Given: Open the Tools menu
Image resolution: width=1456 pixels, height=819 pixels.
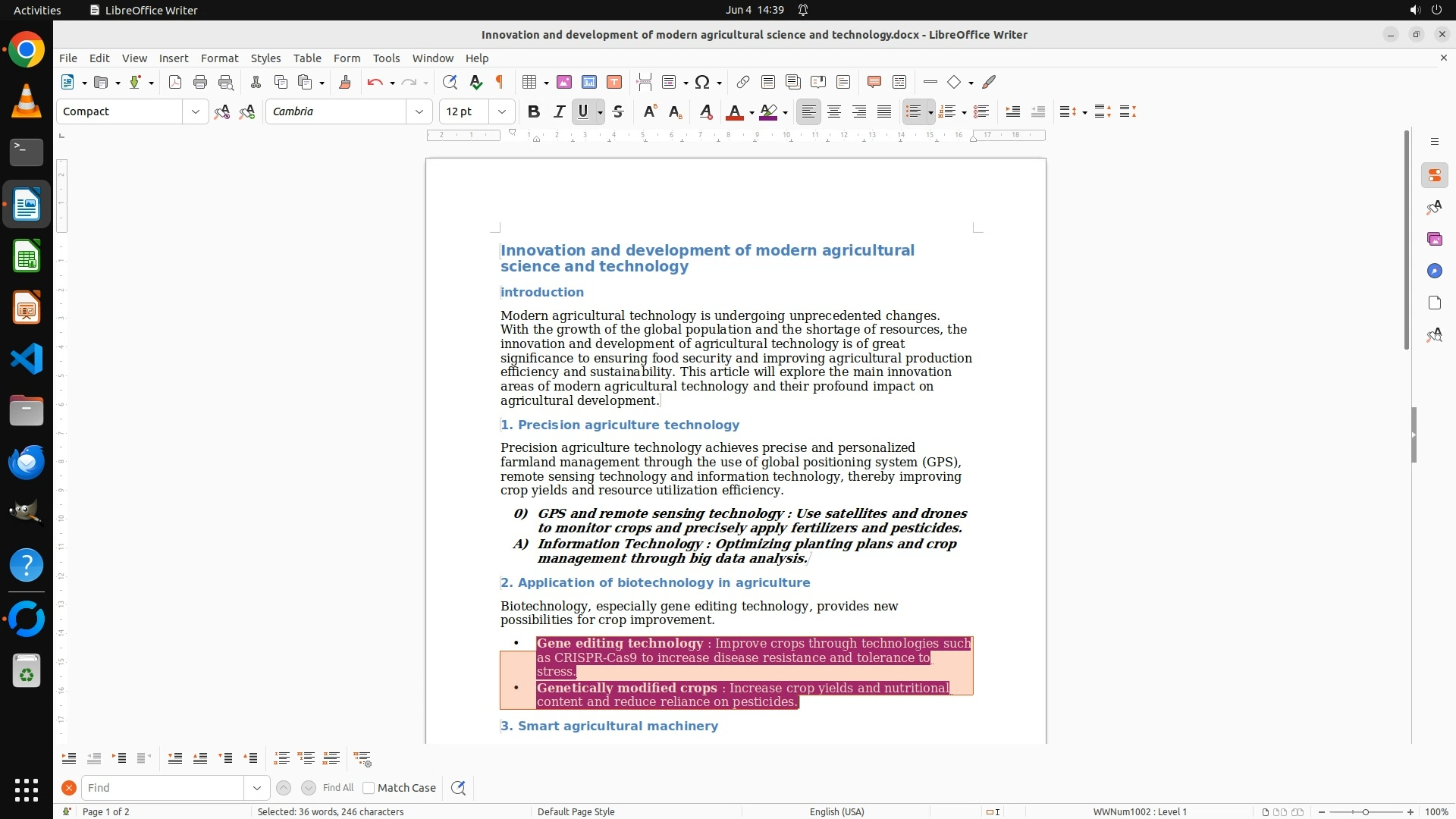Looking at the screenshot, I should point(386,58).
